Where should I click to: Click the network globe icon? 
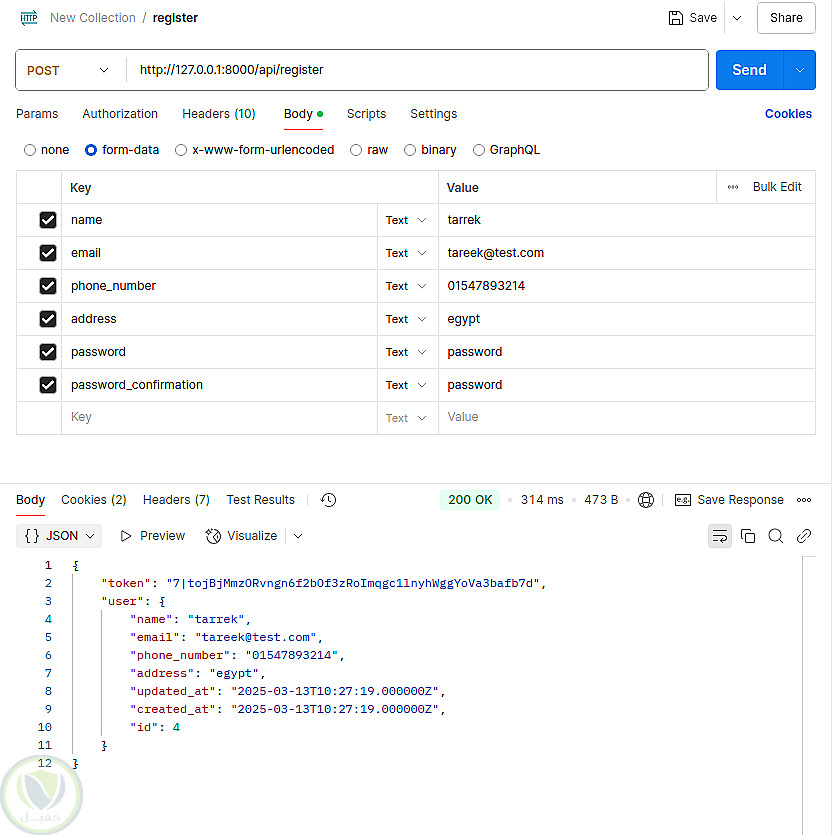point(646,500)
